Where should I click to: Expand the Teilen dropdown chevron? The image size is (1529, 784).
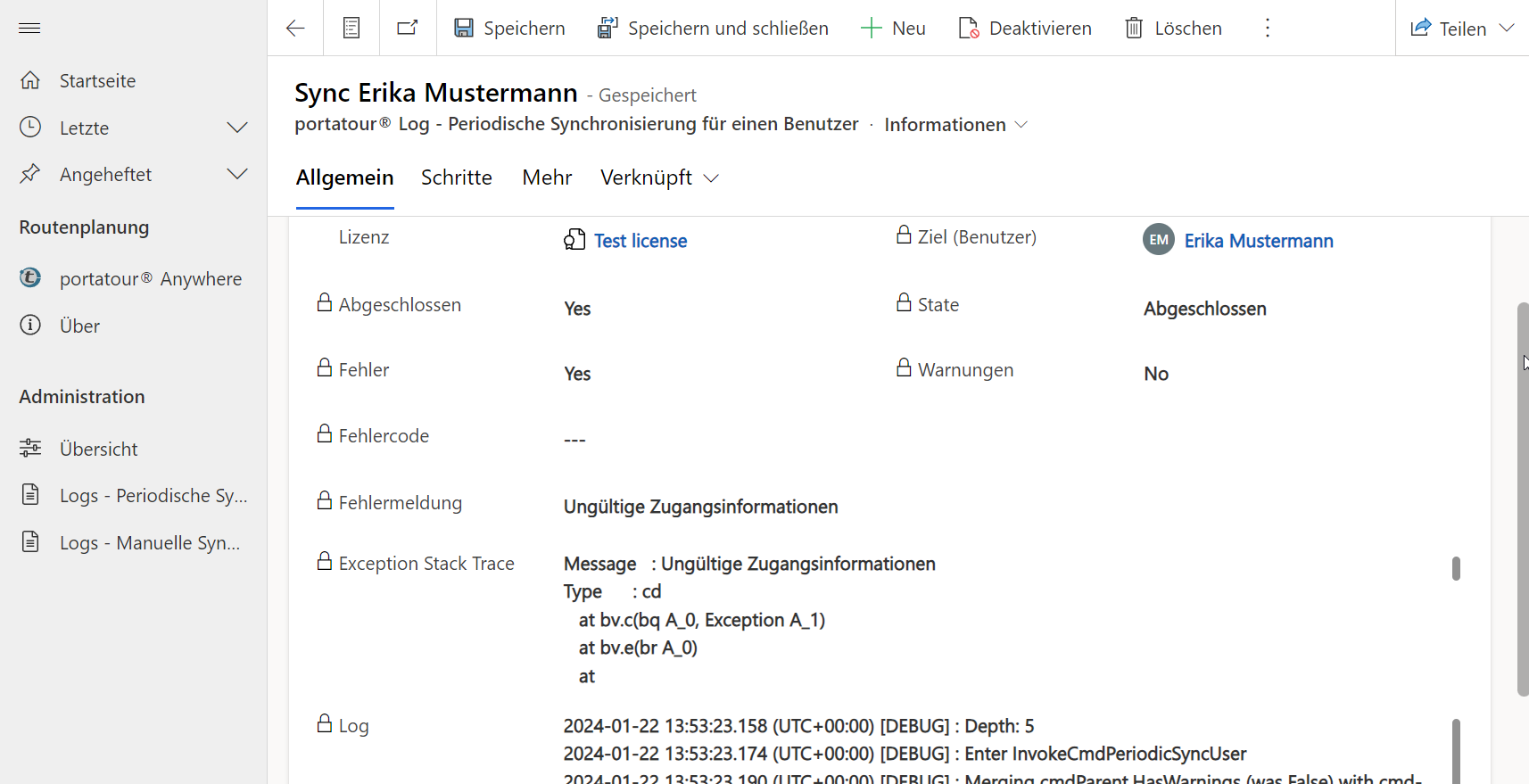[x=1507, y=29]
